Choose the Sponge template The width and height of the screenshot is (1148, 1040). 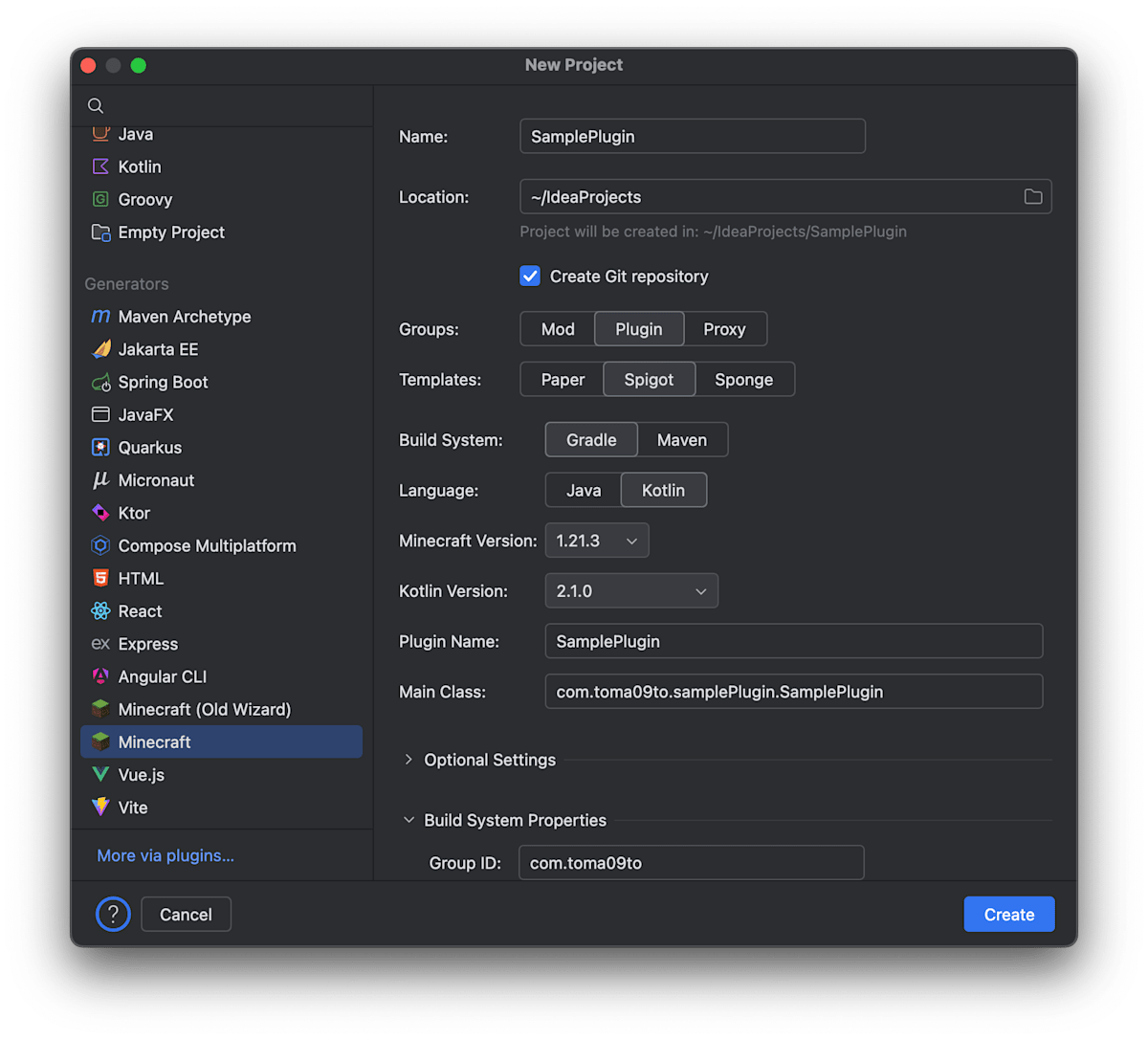[x=743, y=380]
